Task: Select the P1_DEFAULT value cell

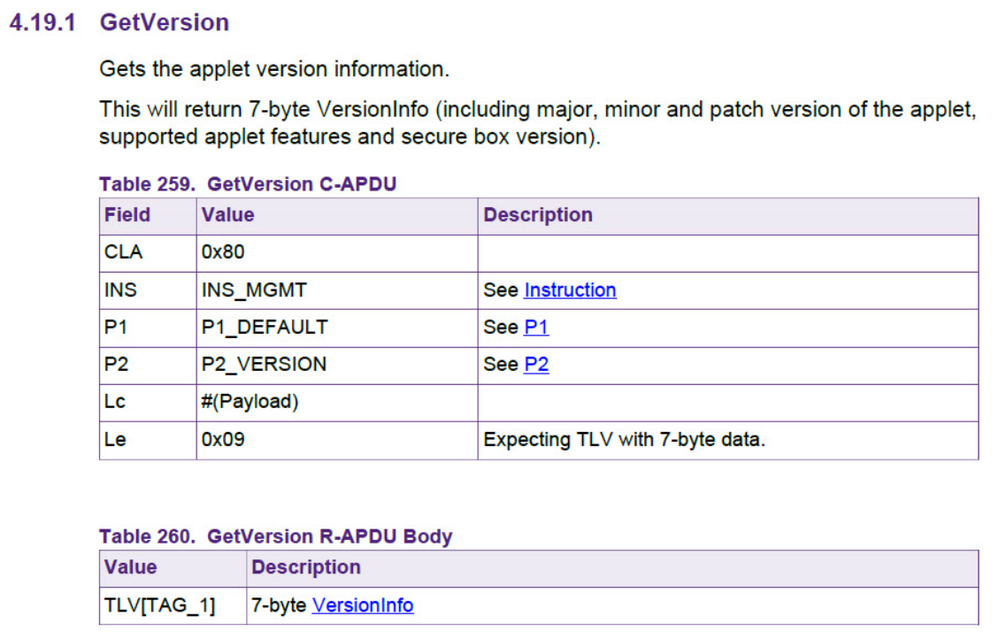Action: pyautogui.click(x=264, y=328)
